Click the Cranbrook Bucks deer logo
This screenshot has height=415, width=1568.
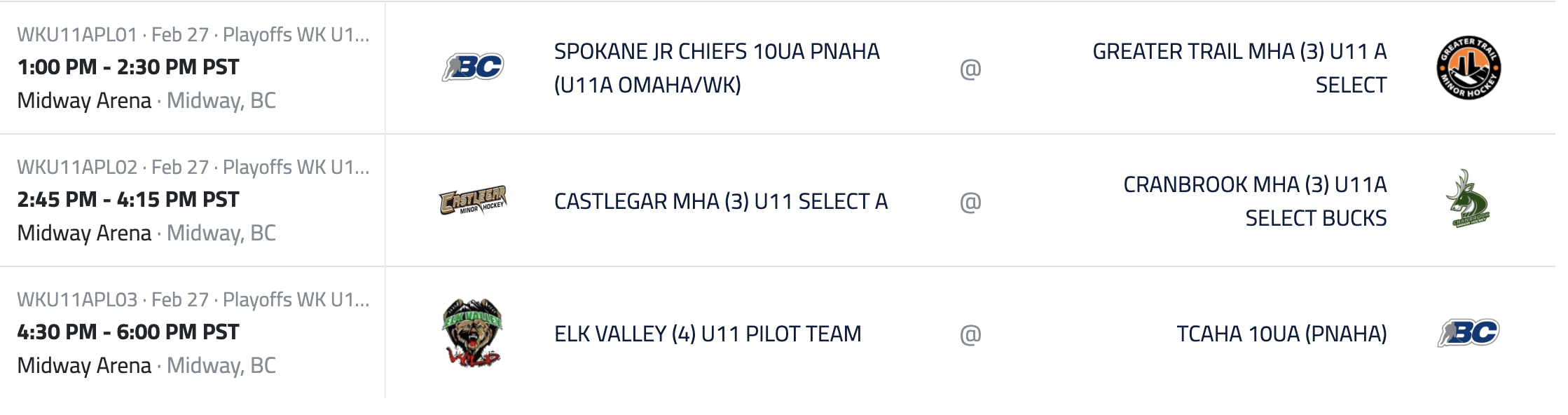(x=1469, y=199)
